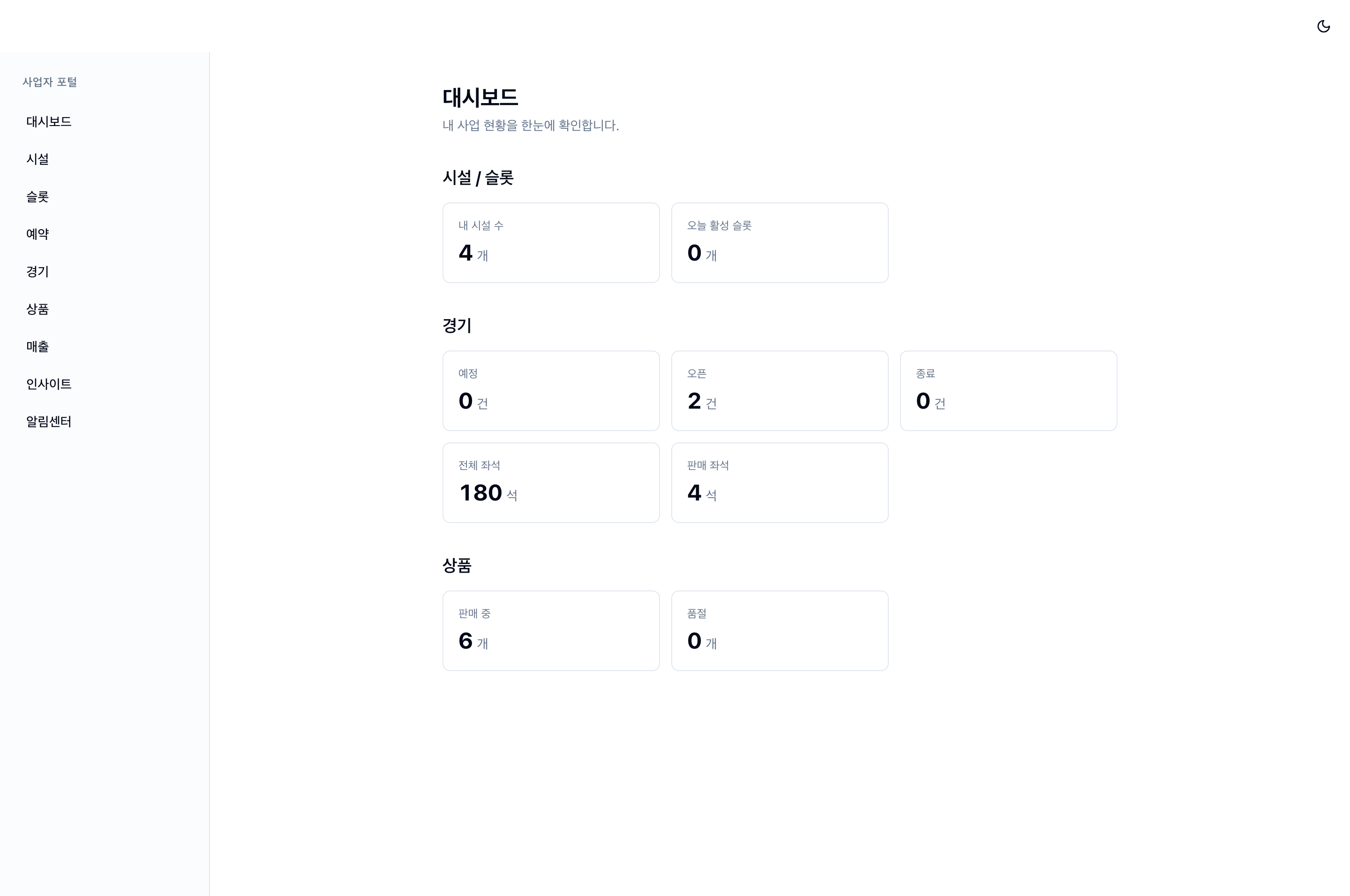Click the 오늘 활성 슬롯 card
This screenshot has width=1350, height=896.
tap(780, 243)
